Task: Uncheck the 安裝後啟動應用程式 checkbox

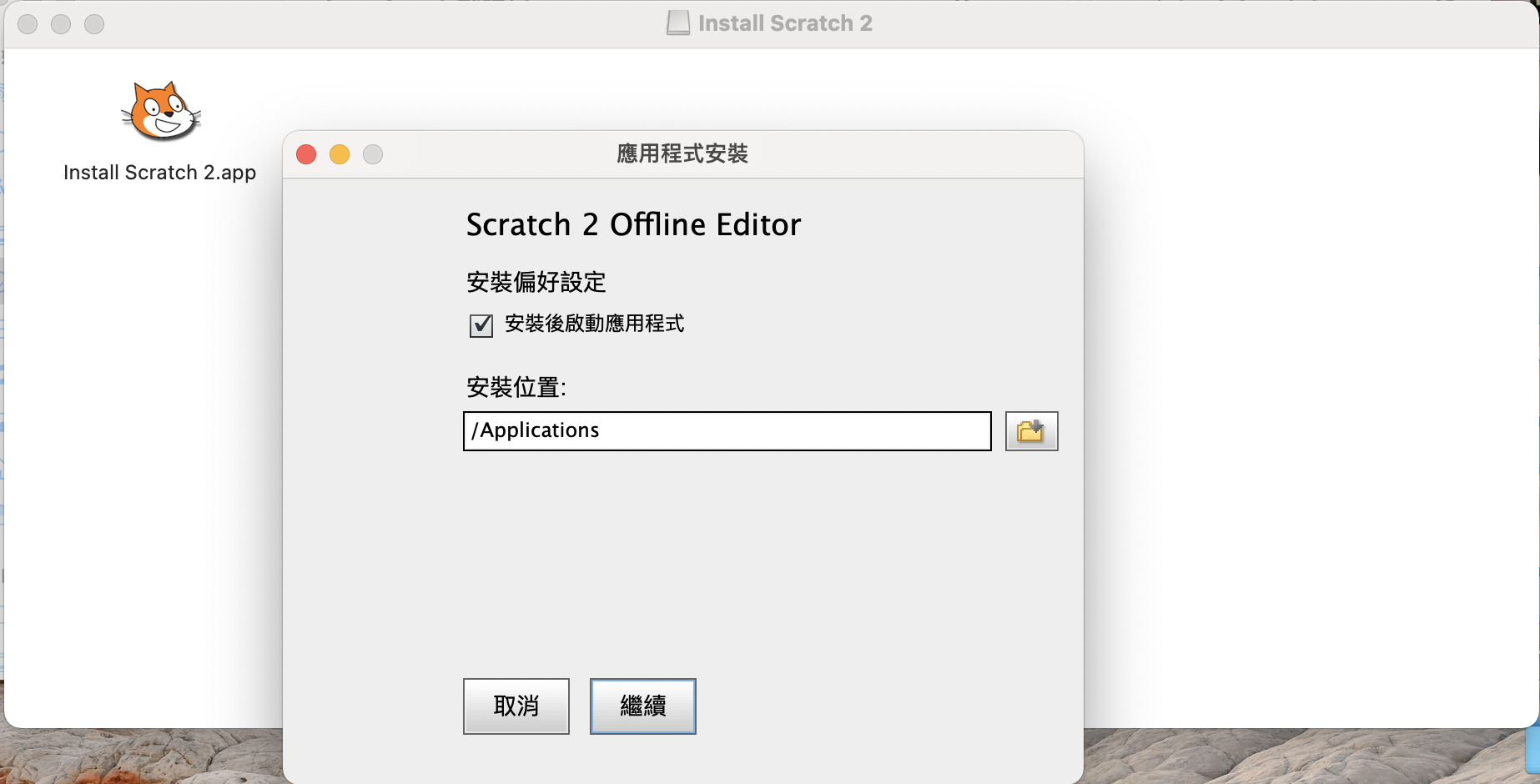Action: point(481,325)
